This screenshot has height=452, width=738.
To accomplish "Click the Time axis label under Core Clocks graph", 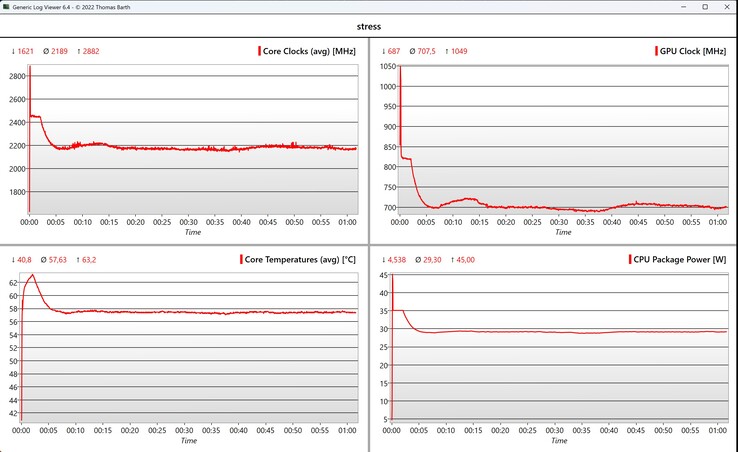I will pyautogui.click(x=192, y=231).
